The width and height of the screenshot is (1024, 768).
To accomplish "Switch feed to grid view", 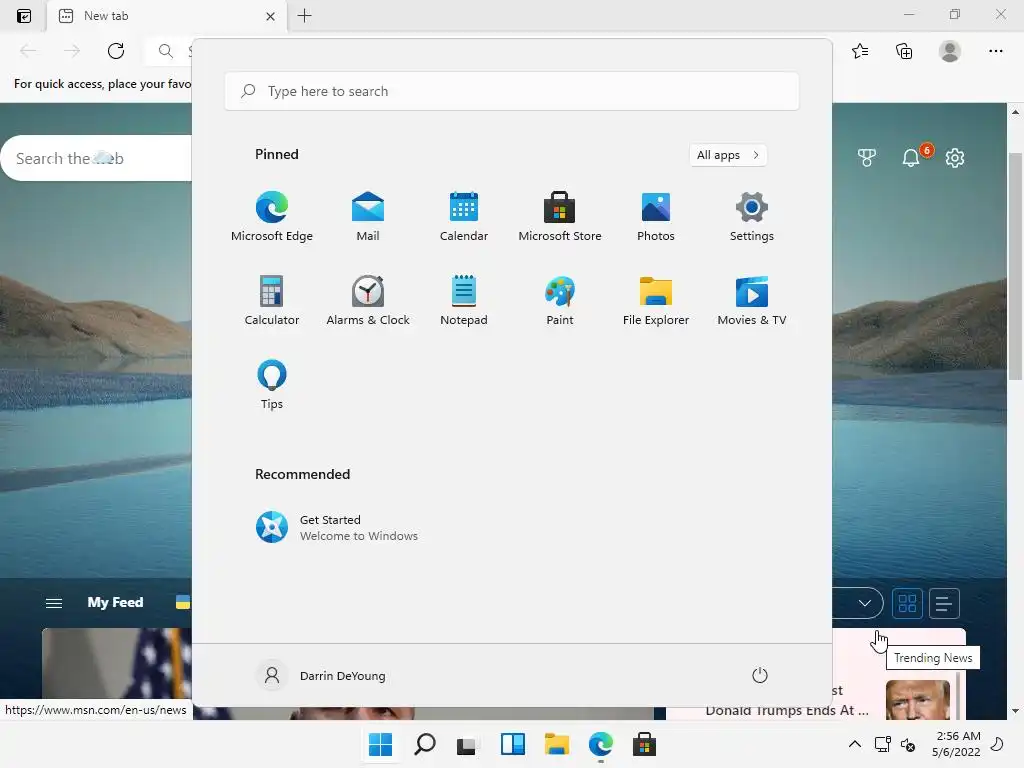I will point(907,603).
